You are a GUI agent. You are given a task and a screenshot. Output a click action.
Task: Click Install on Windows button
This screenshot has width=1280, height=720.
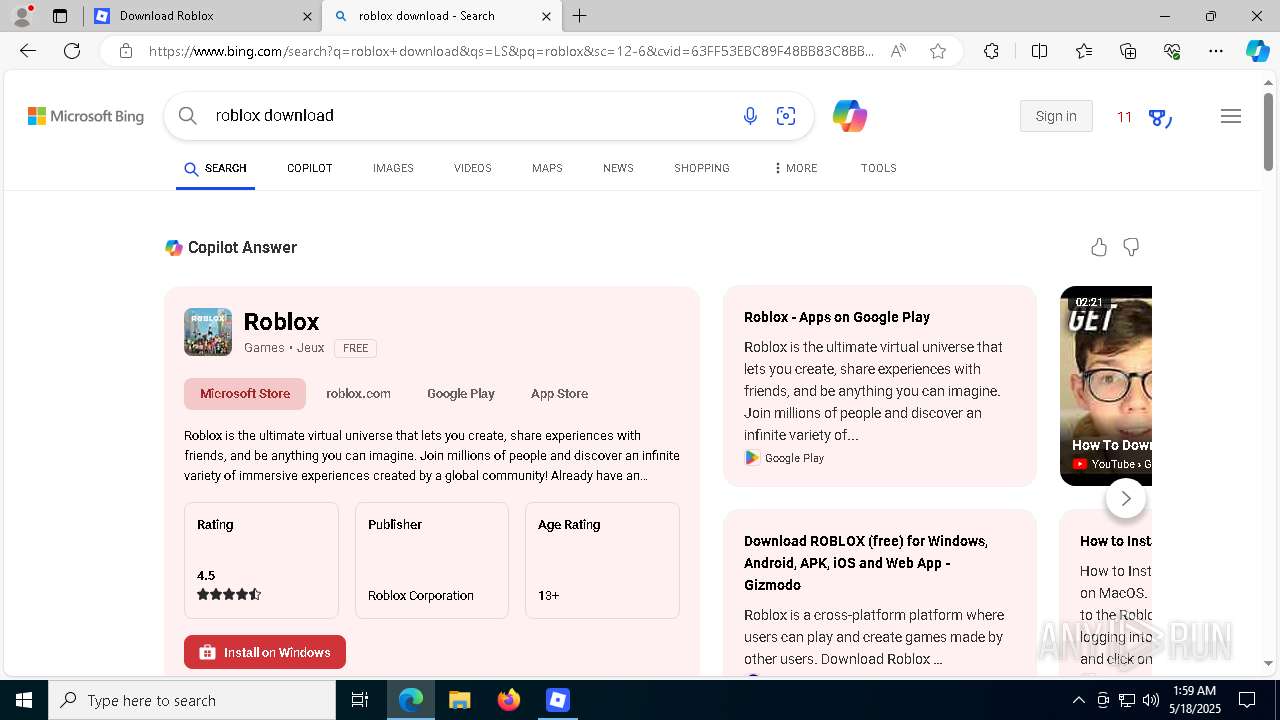tap(265, 652)
